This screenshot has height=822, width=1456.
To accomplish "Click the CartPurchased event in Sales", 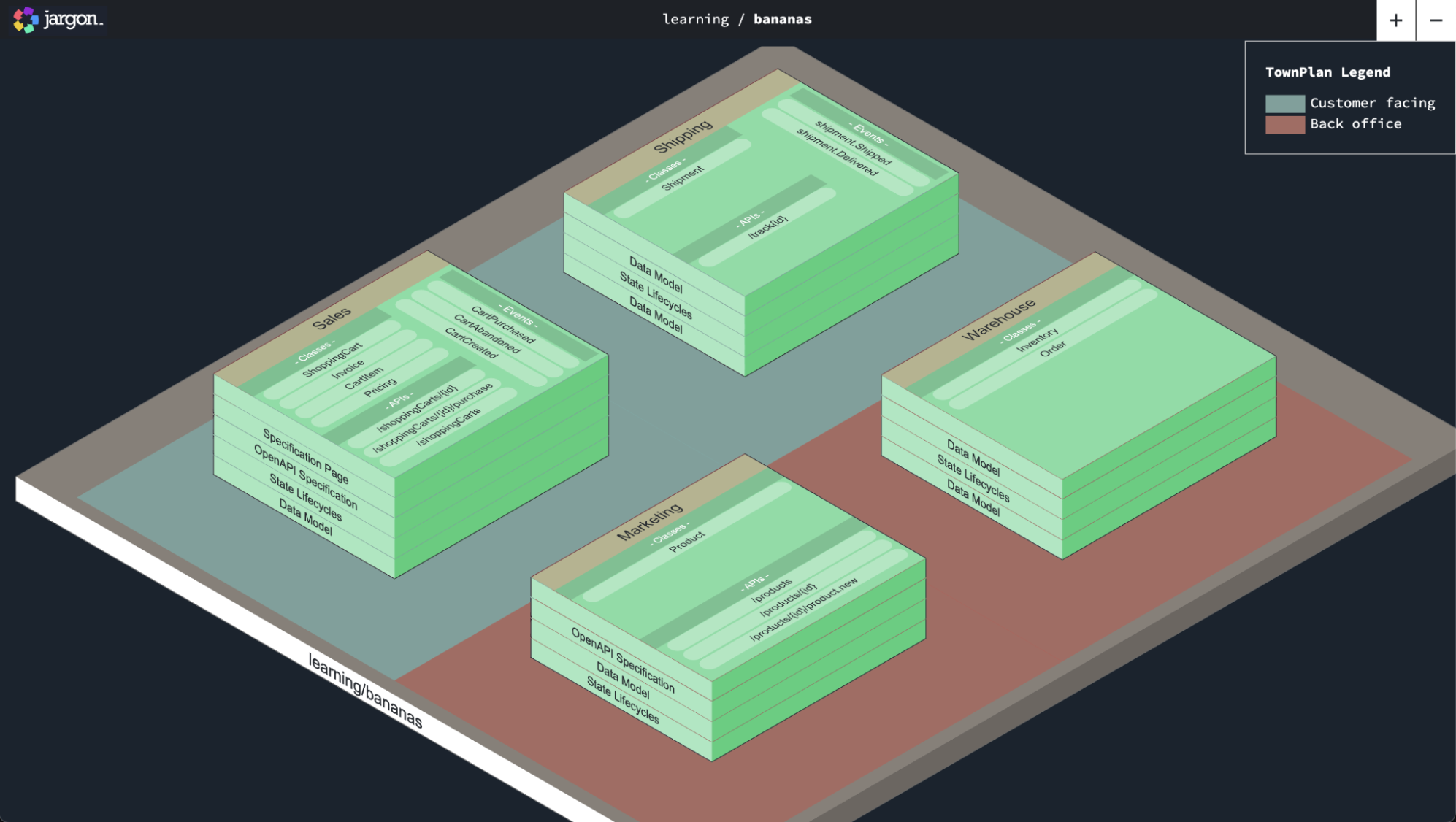I will coord(502,325).
